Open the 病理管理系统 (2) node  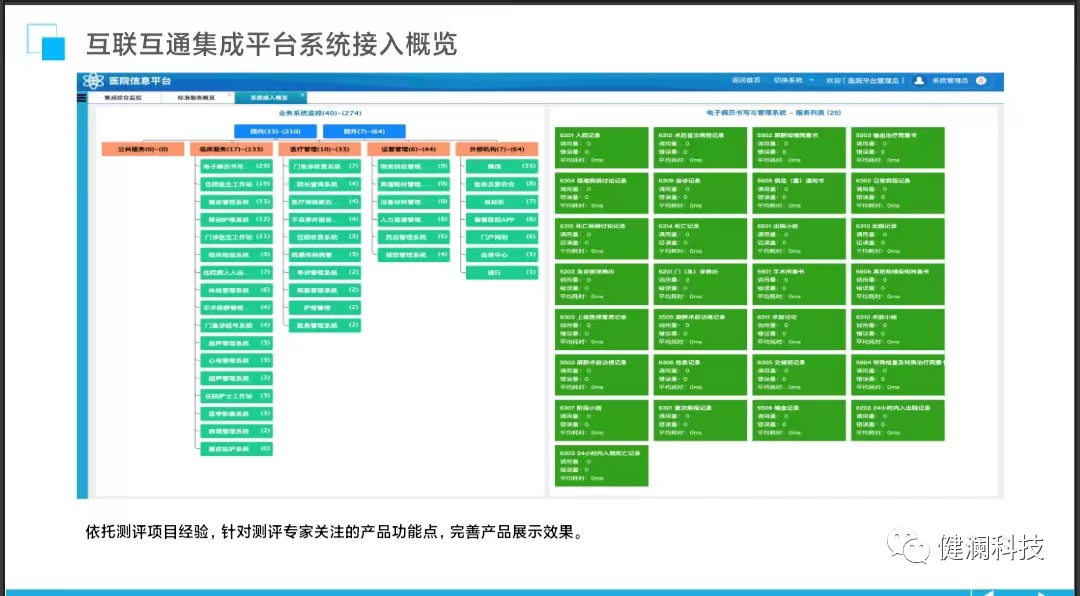[236, 431]
